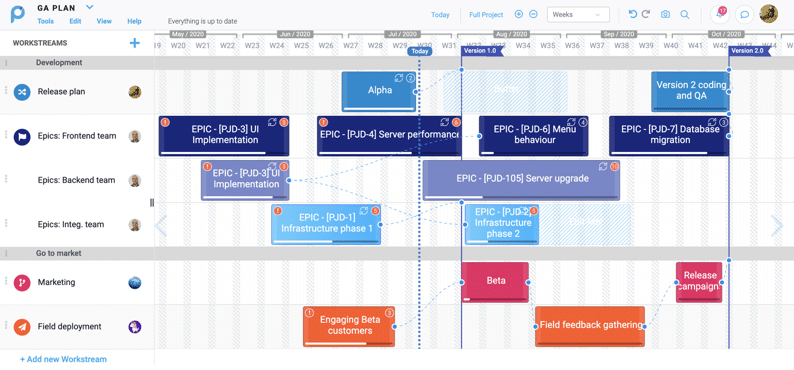The height and width of the screenshot is (370, 794).
Task: Select the pink Beta marketing block
Action: [495, 282]
